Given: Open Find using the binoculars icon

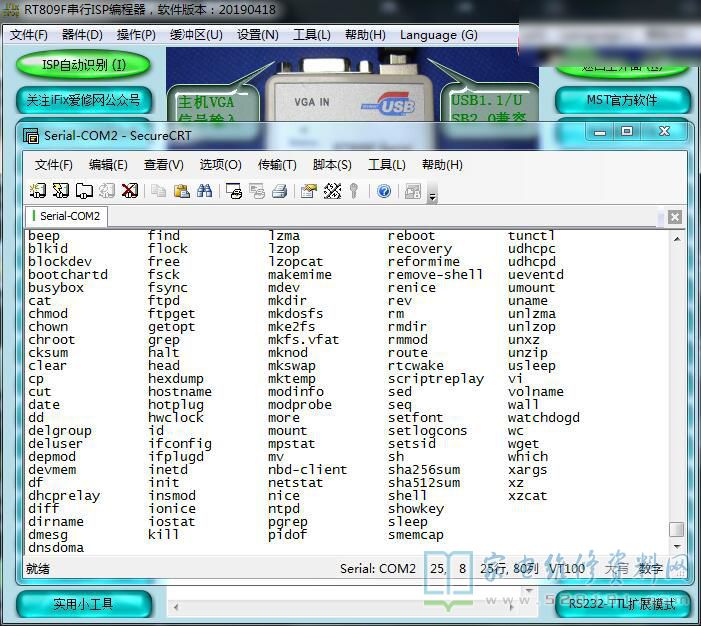Looking at the screenshot, I should pyautogui.click(x=204, y=191).
